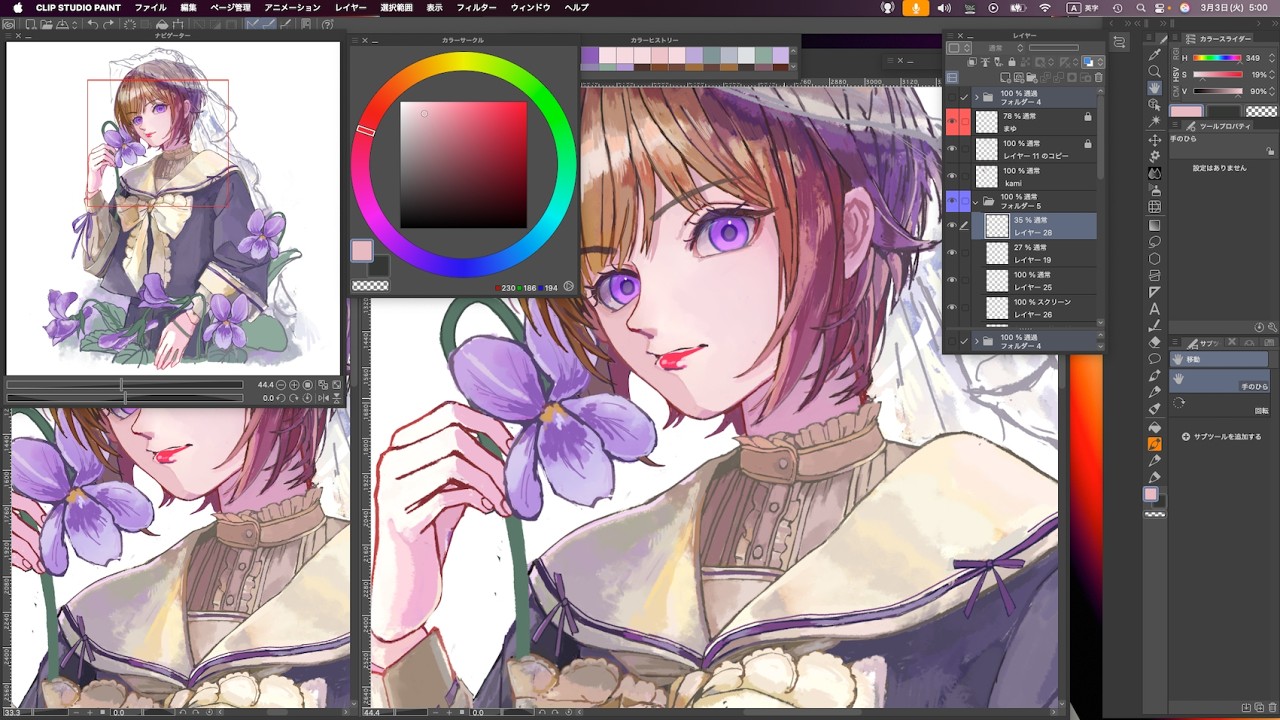The height and width of the screenshot is (720, 1280).
Task: Open the Navigator panel menu
Action: coord(9,36)
